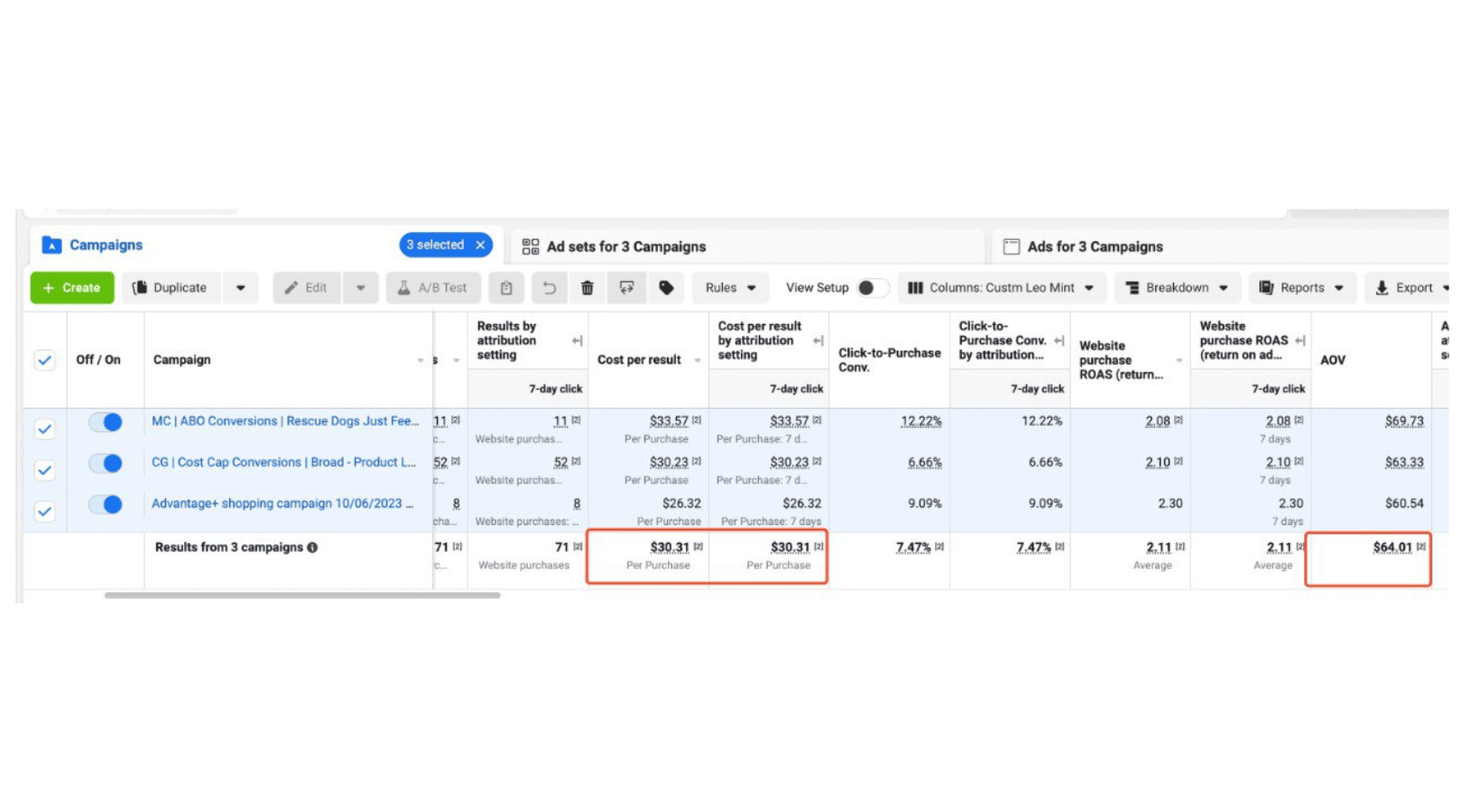Click the preview share icon beside trash
The image size is (1462, 812).
(626, 288)
